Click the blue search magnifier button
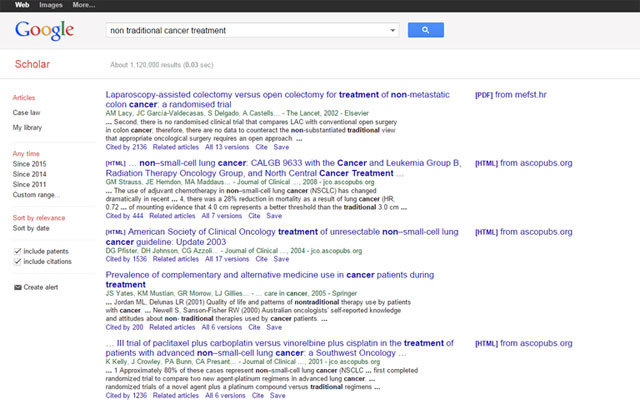Viewport: 640px width, 404px height. point(425,31)
